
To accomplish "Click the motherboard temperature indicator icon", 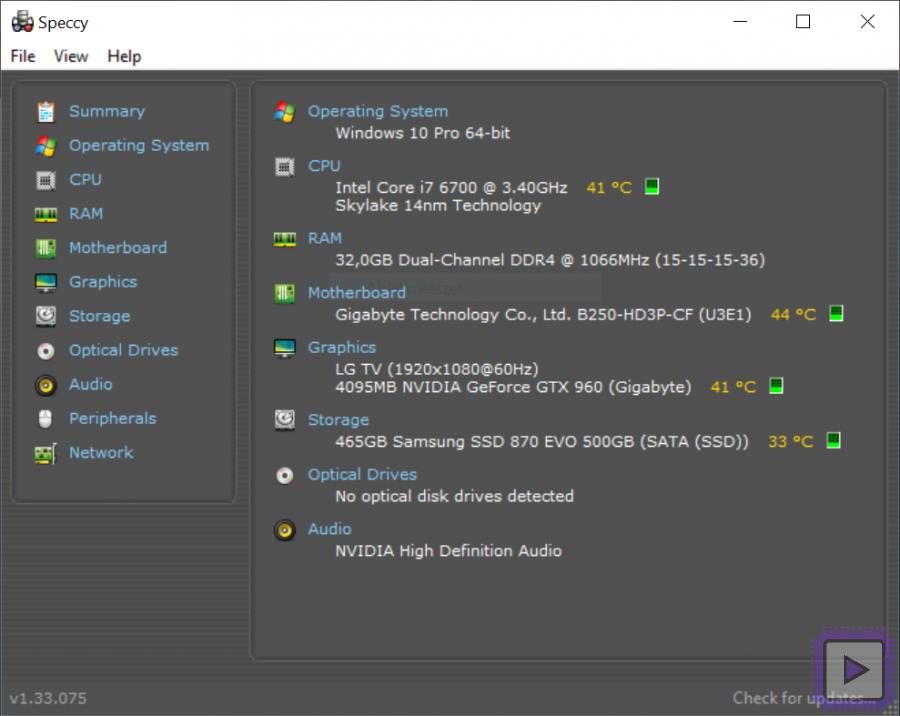I will pos(836,314).
